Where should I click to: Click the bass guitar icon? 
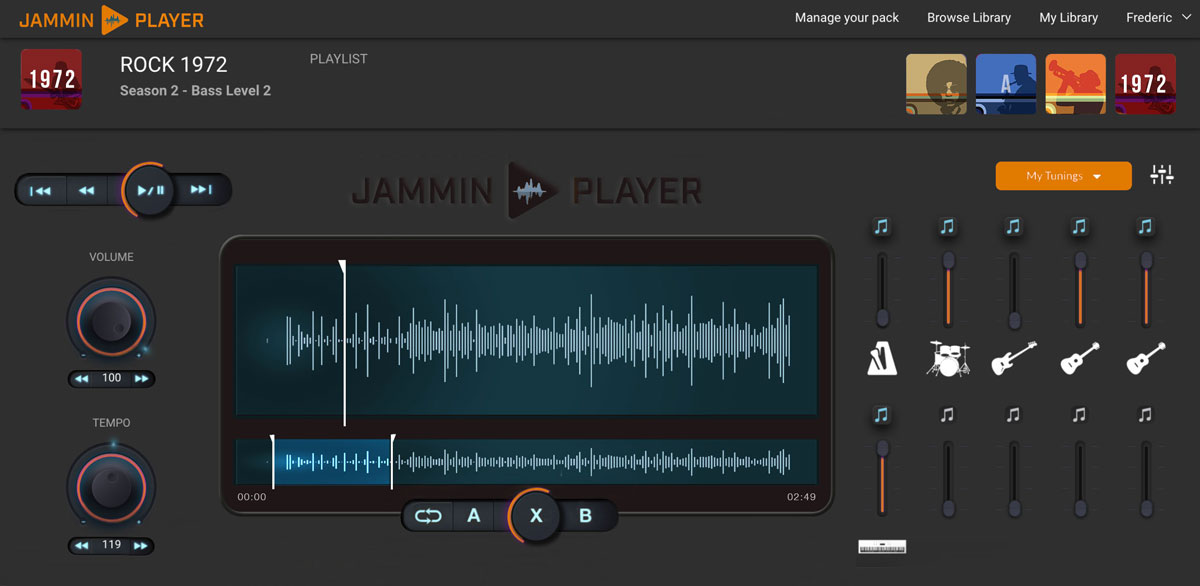[x=1013, y=358]
